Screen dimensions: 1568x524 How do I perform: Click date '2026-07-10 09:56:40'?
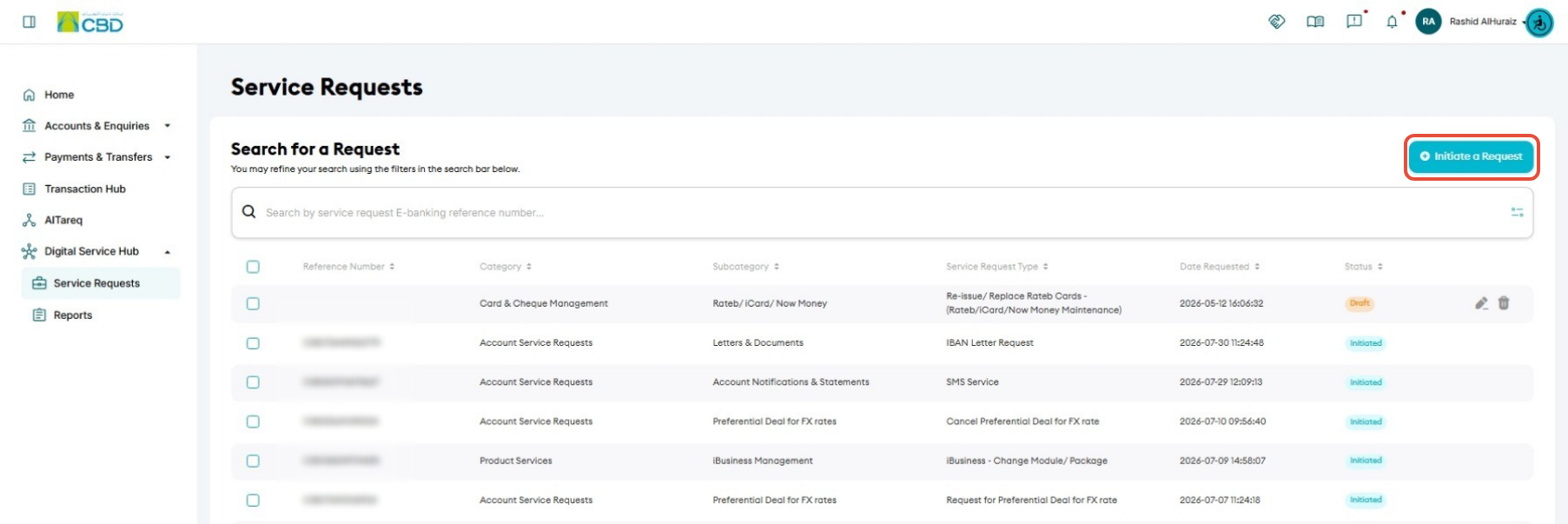(1222, 421)
